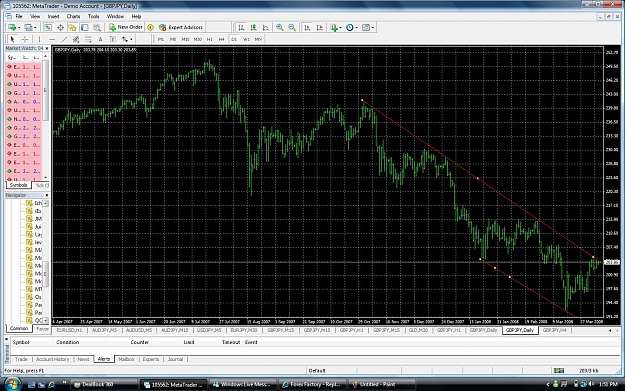Select the Crosshair tool
This screenshot has width=625, height=391.
[25, 39]
